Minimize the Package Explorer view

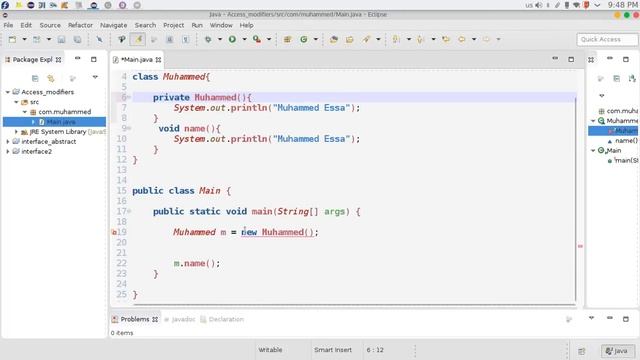[78, 59]
